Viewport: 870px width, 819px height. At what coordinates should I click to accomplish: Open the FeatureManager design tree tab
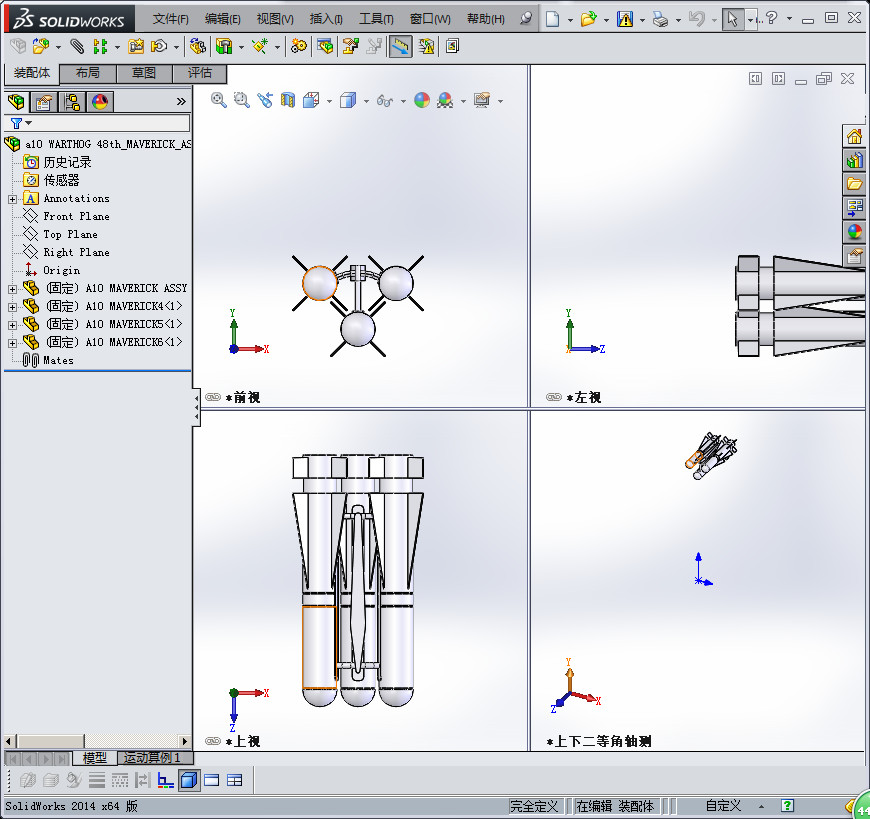coord(16,102)
